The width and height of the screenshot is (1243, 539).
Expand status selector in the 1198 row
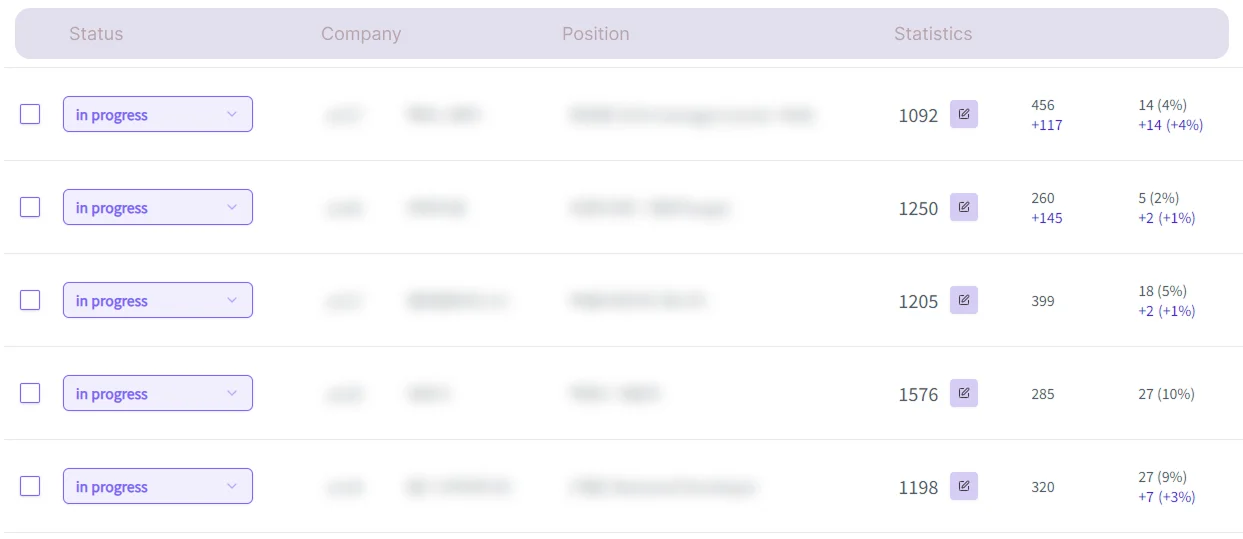click(157, 487)
